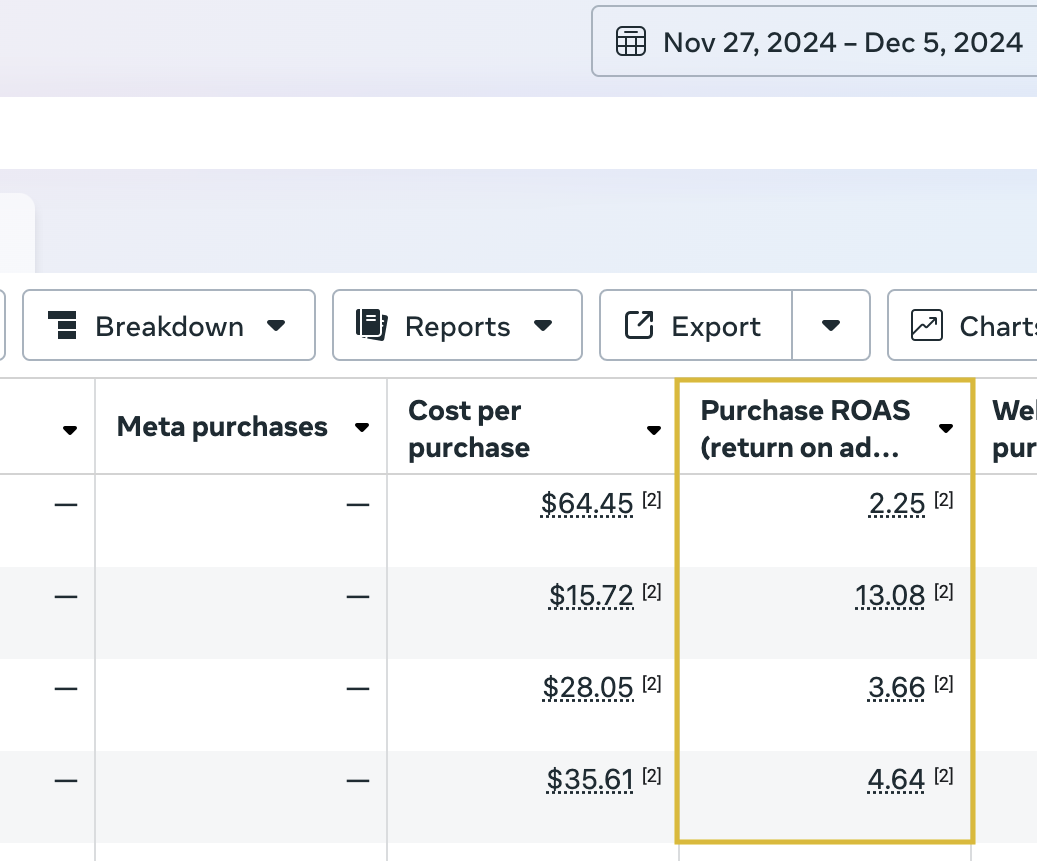Click the 13.08 ROAS value
Viewport: 1037px width, 861px height.
tap(890, 596)
